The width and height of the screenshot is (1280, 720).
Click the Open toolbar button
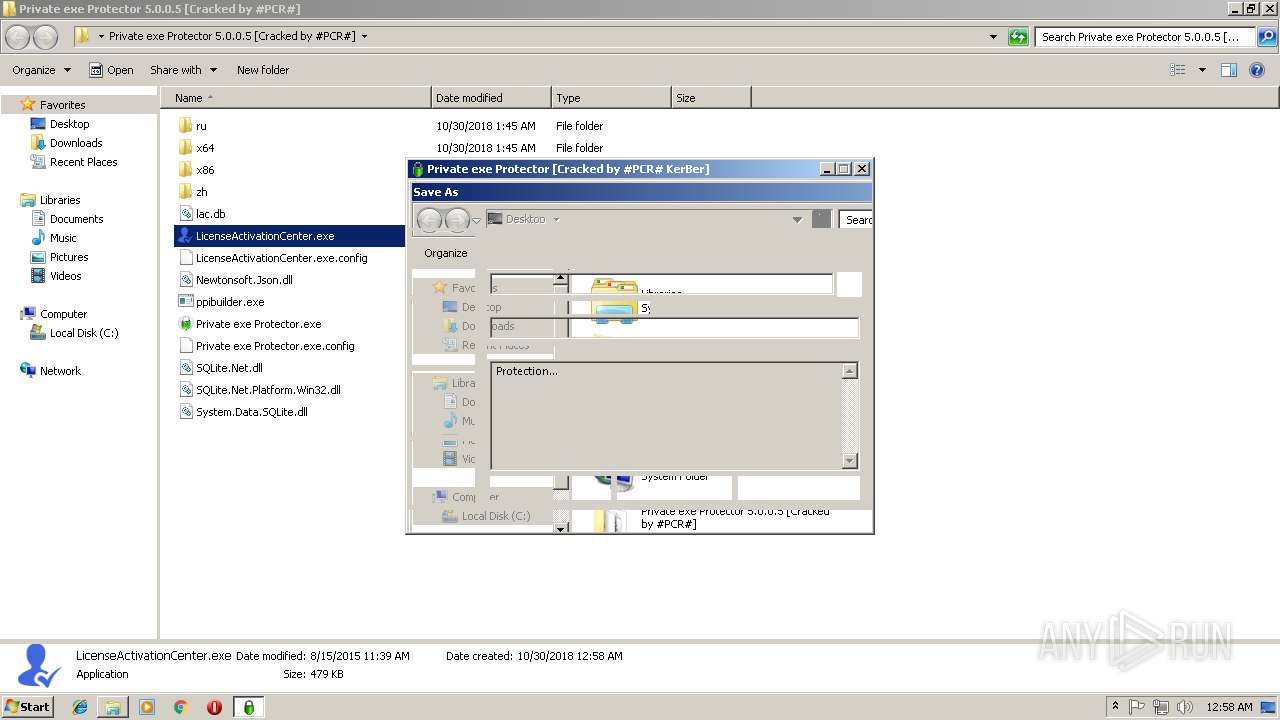pyautogui.click(x=111, y=70)
